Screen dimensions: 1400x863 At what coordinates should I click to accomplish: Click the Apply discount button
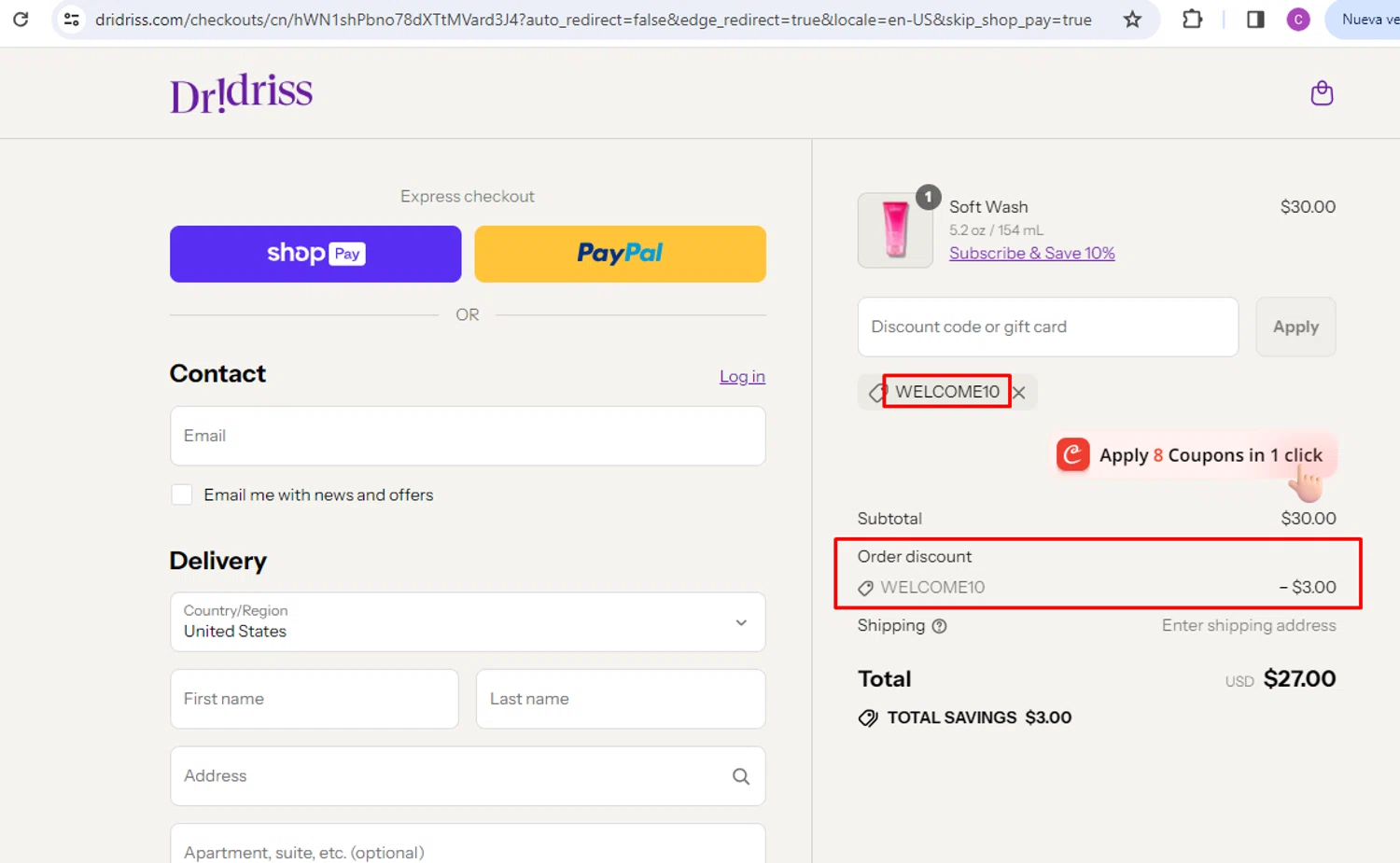click(1295, 327)
